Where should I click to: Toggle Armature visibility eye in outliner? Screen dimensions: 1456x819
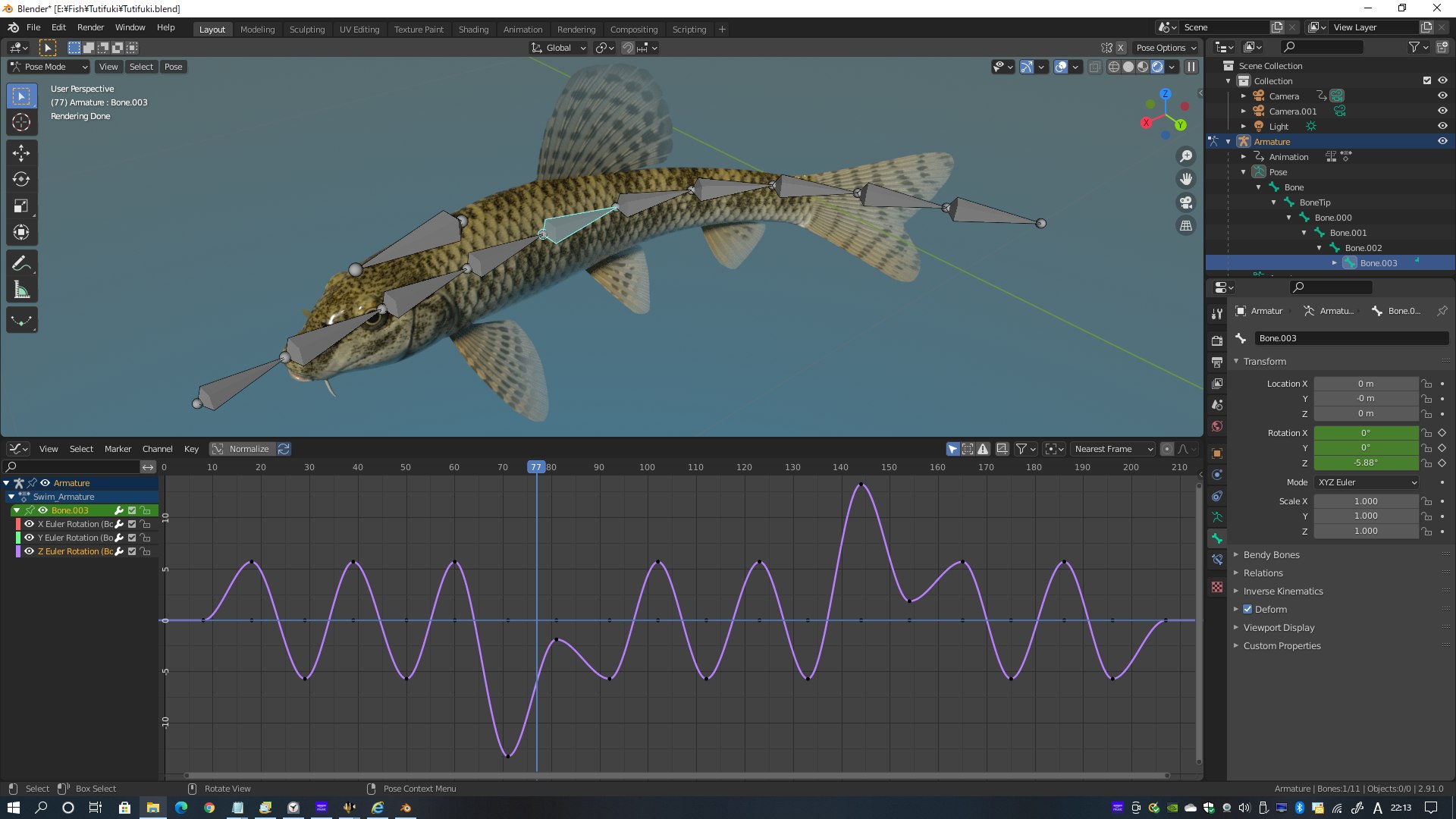(1442, 142)
